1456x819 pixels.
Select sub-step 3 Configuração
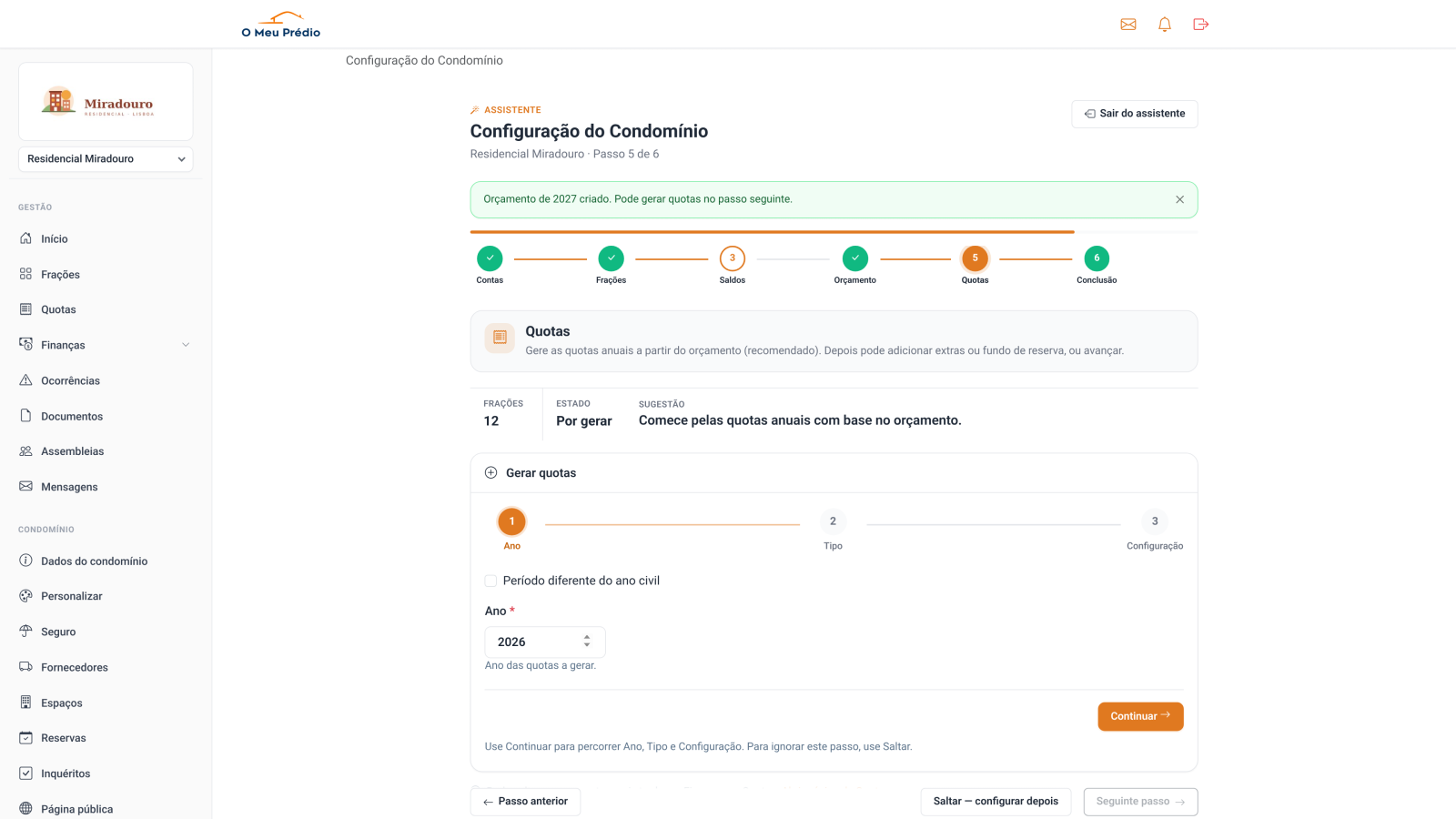pos(1155,529)
